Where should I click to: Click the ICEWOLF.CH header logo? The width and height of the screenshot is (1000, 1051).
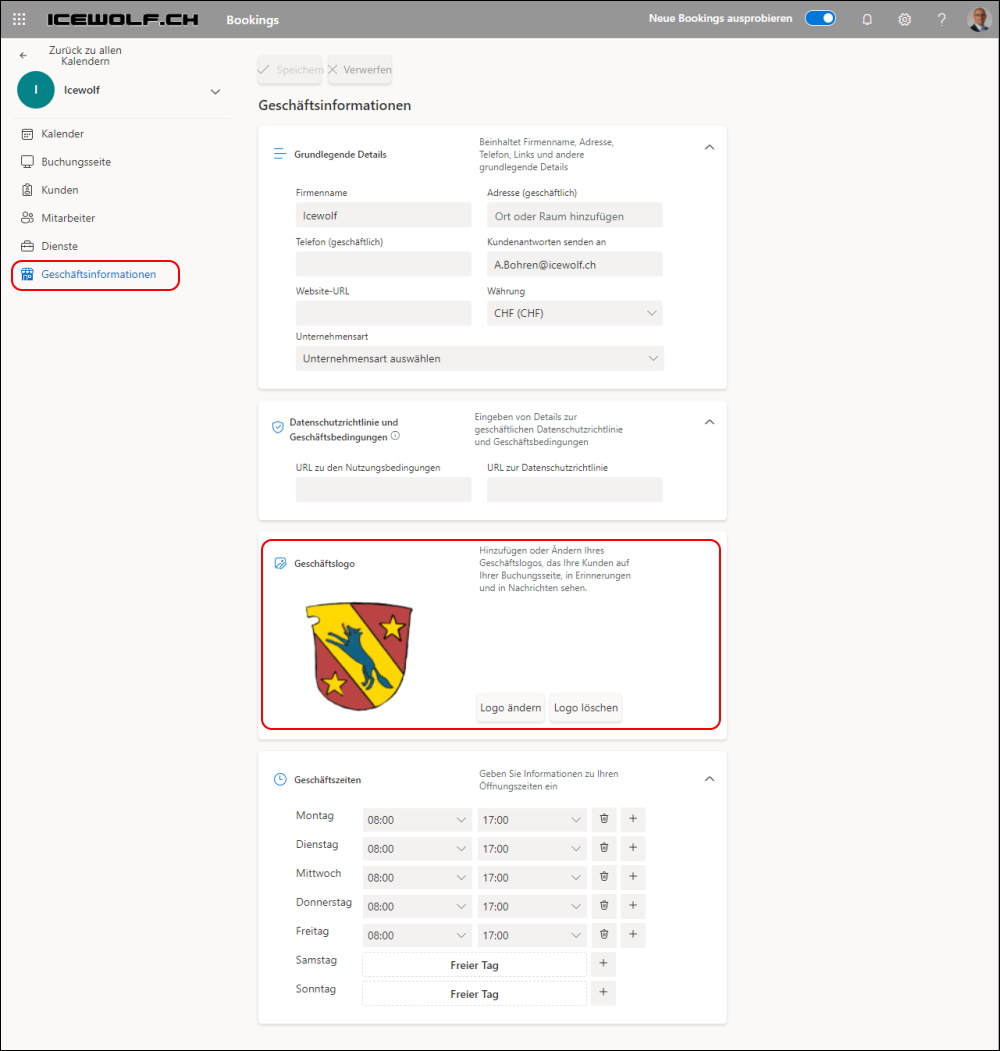[123, 19]
